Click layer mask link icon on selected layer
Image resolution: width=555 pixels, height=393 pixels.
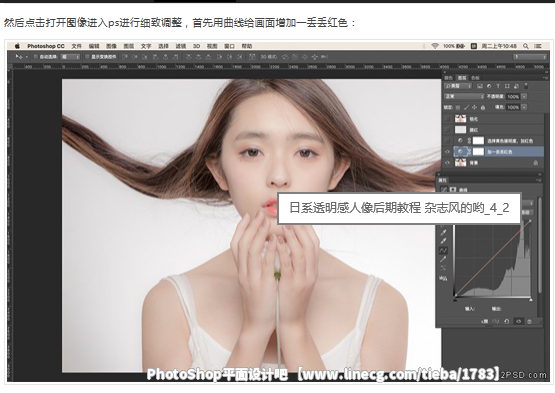470,152
